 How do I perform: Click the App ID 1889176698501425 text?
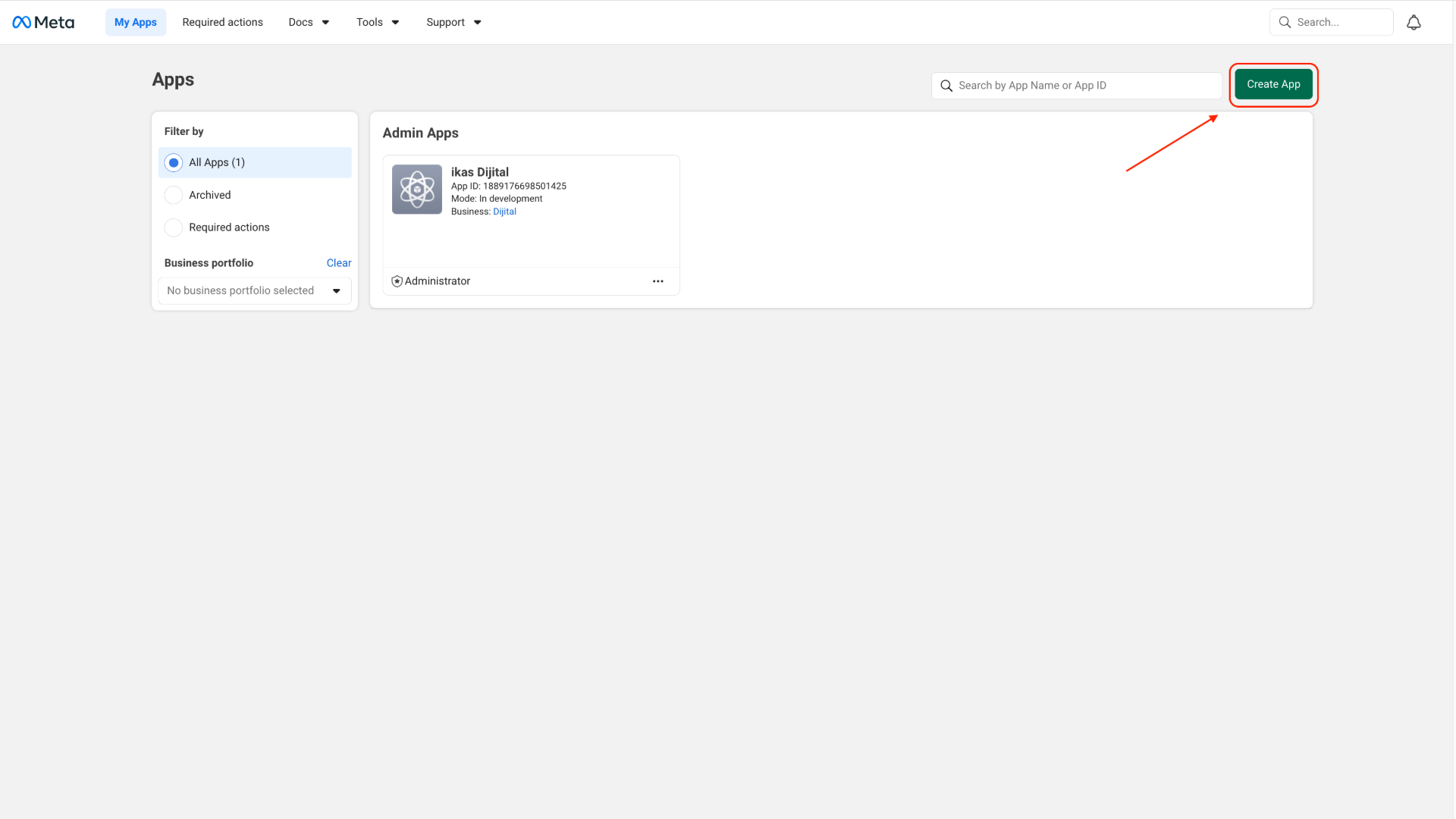pos(509,186)
